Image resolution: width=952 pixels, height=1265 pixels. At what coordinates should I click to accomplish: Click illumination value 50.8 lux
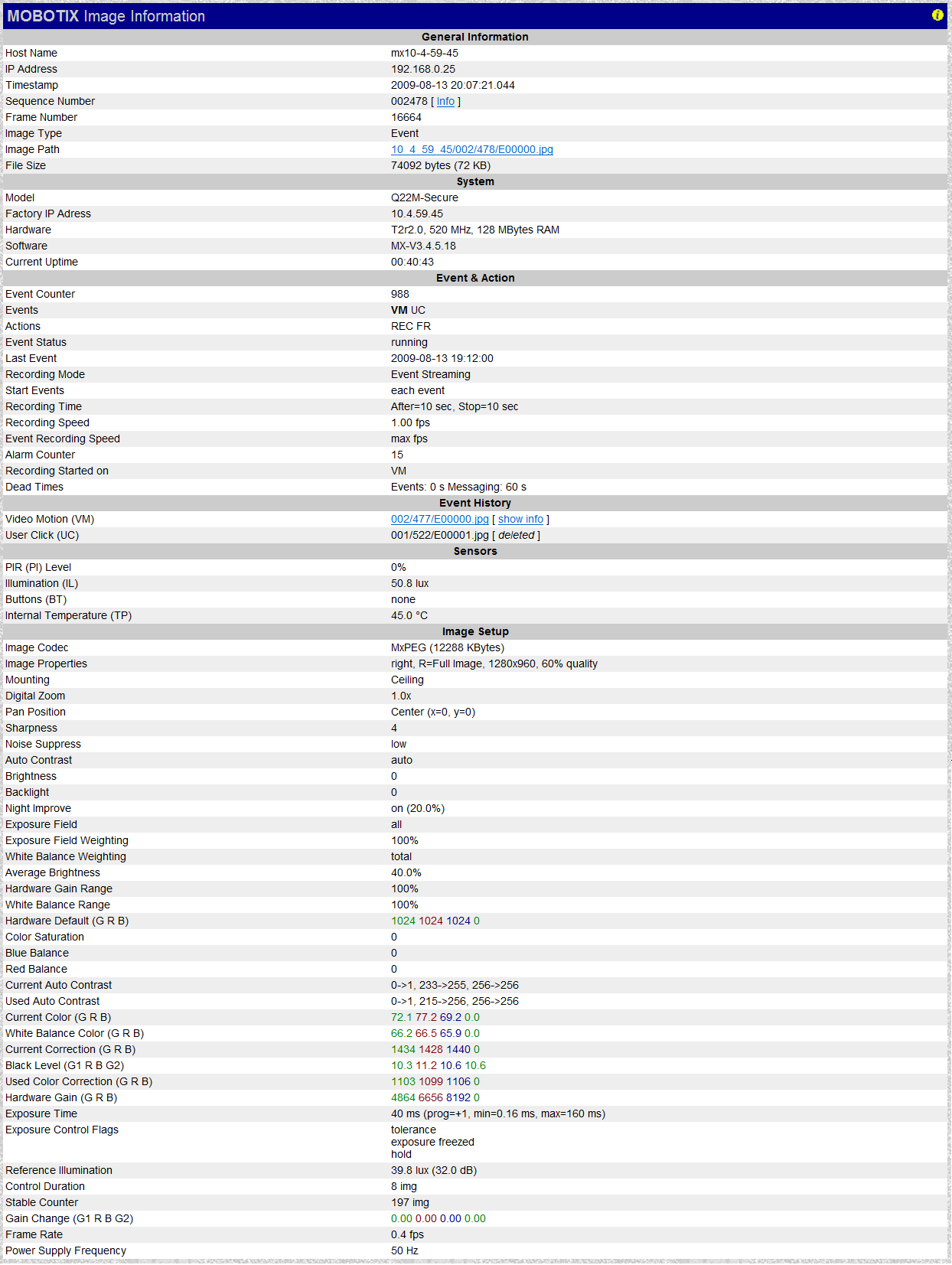coord(410,583)
